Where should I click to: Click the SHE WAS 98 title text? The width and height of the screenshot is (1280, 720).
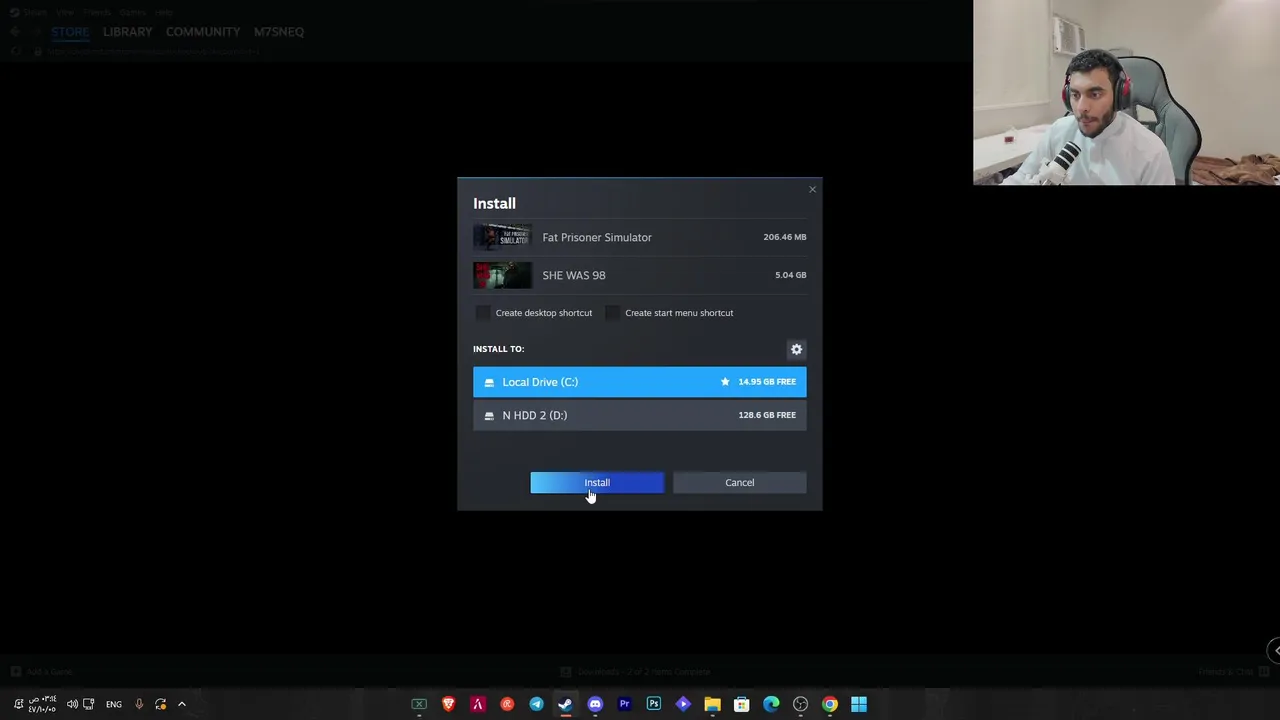click(574, 275)
